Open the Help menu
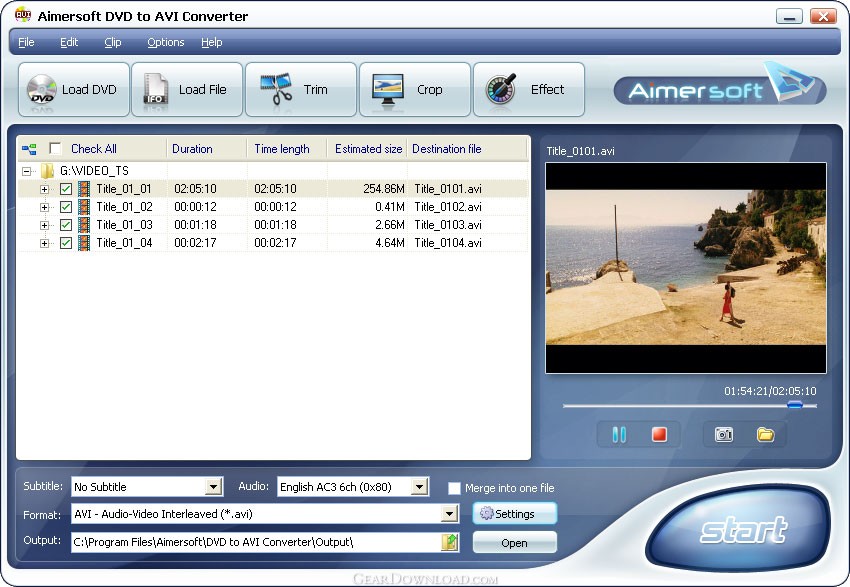The height and width of the screenshot is (587, 850). coord(211,42)
